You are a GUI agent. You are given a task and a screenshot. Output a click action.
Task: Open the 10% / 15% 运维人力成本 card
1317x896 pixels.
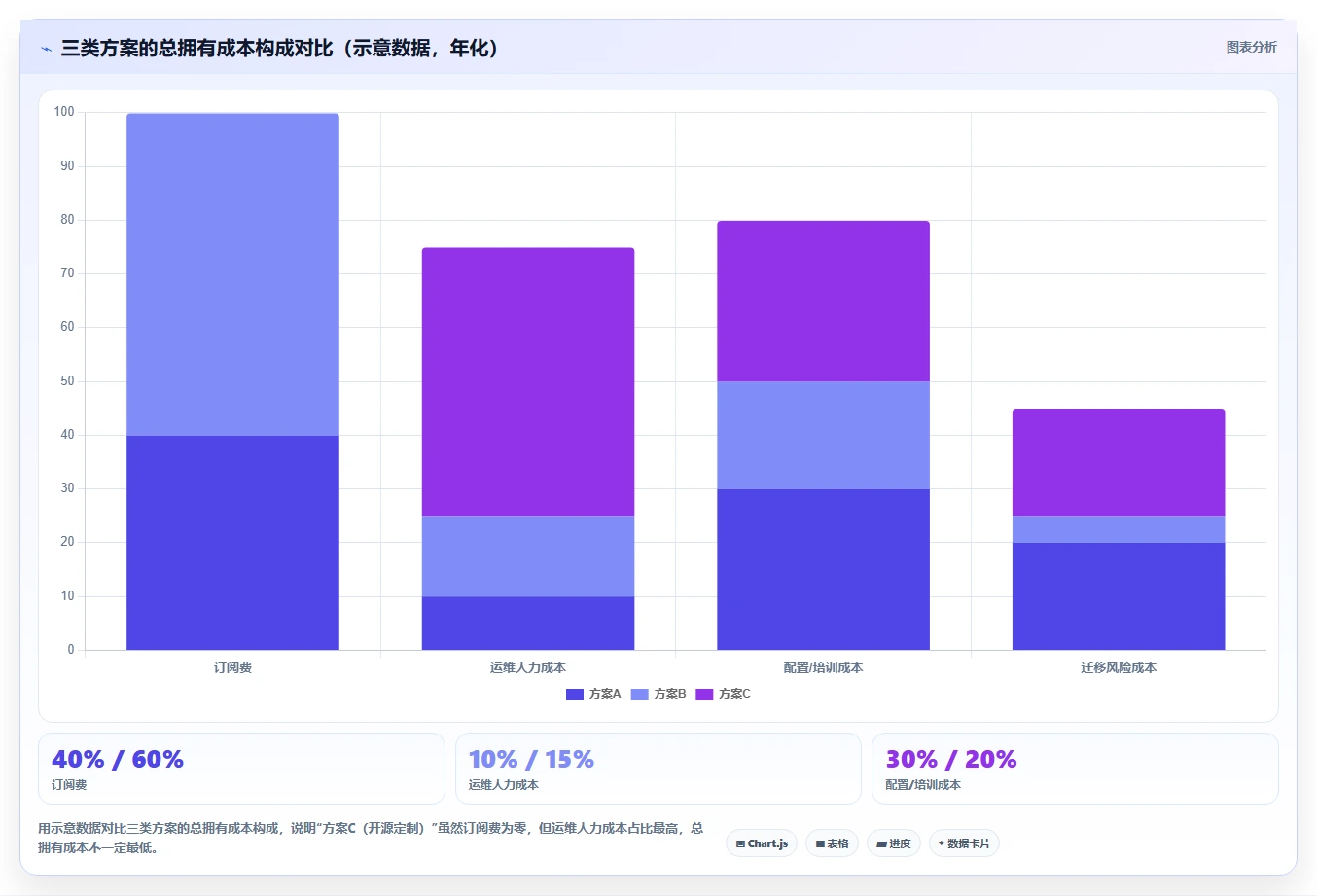coord(658,769)
